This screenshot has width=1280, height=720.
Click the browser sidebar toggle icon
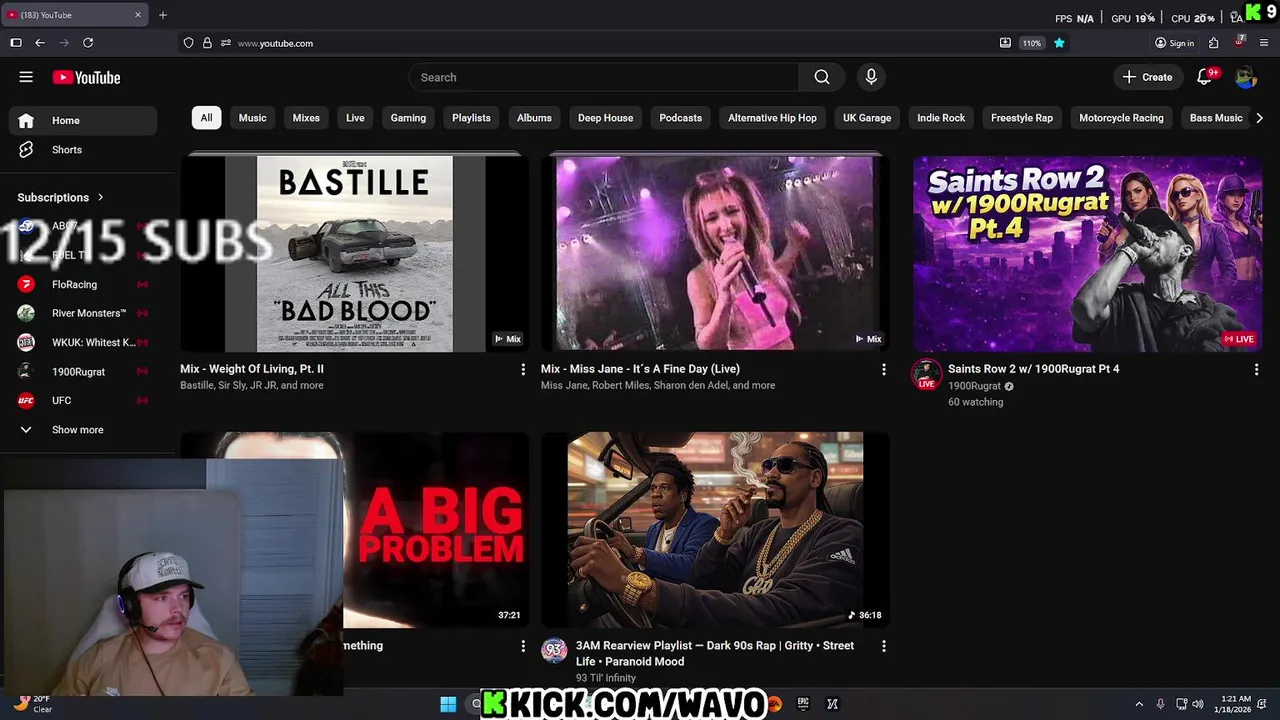16,43
